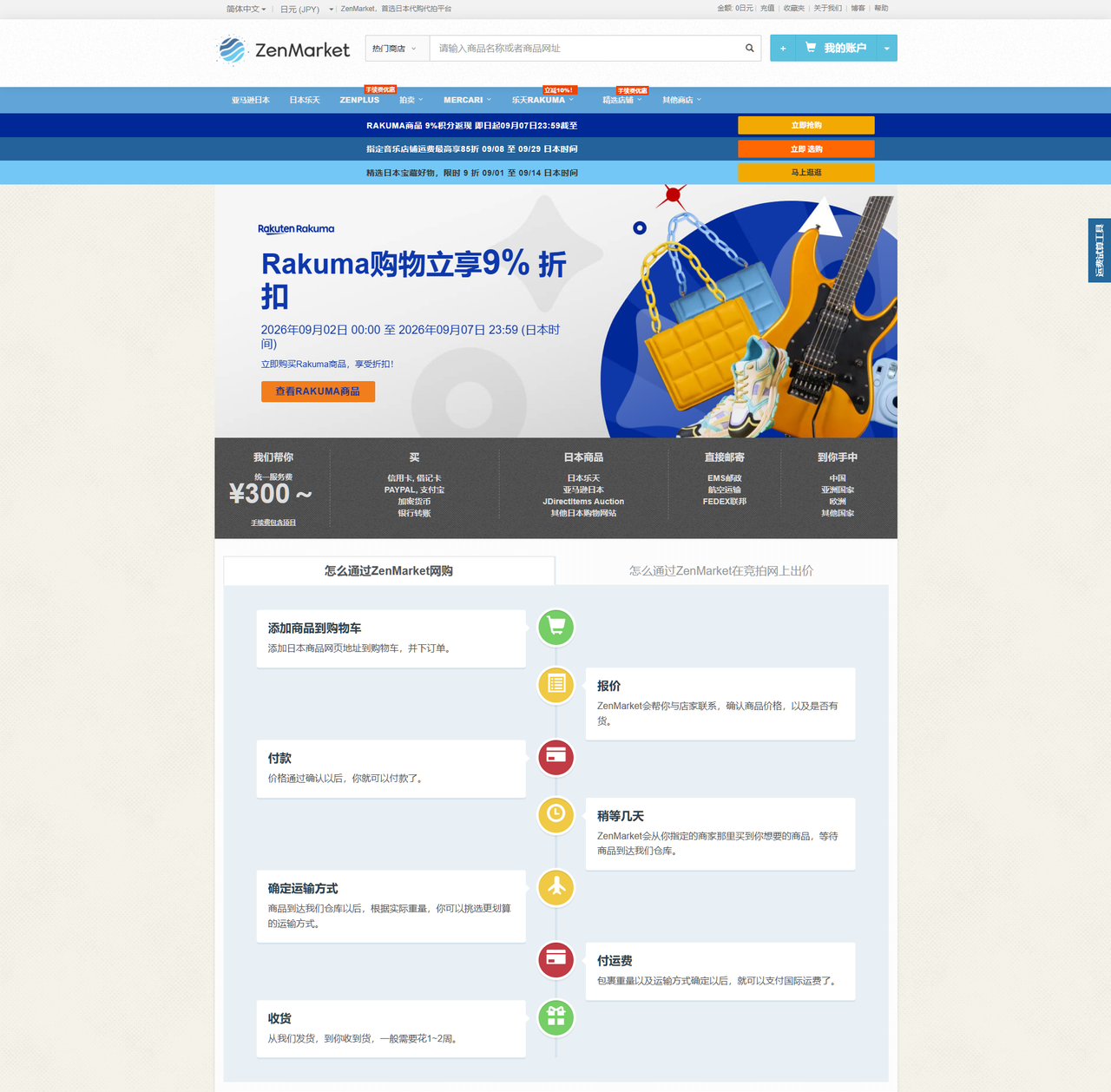Click the green gift icon beside 收货
Screen dimensions: 1111x1092
click(556, 1016)
